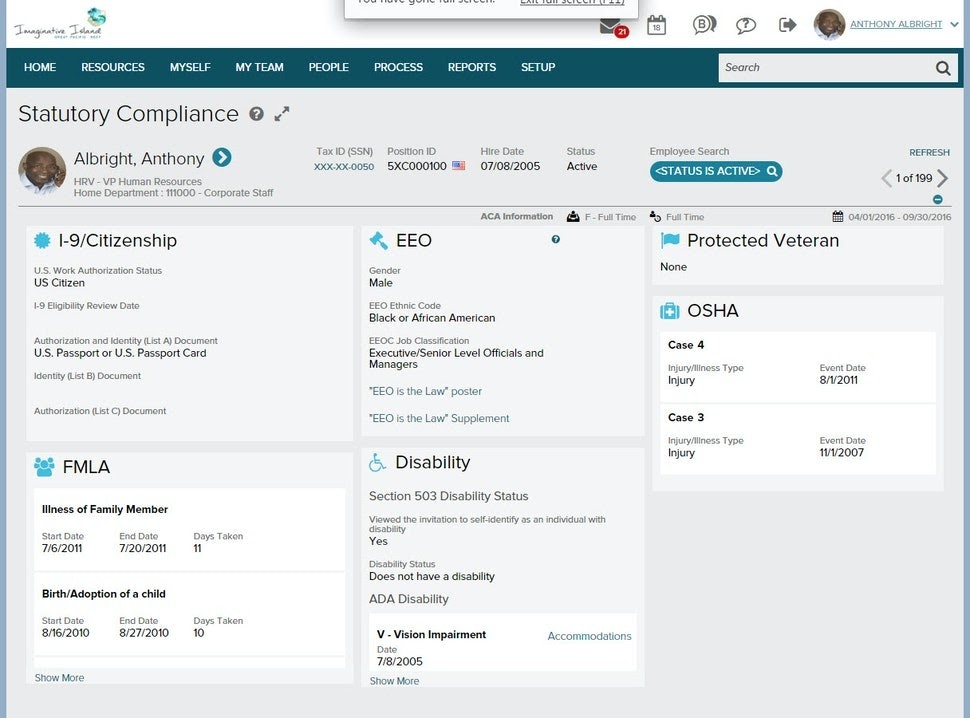Image resolution: width=970 pixels, height=718 pixels.
Task: Open the calendar icon showing 18
Action: click(x=655, y=26)
